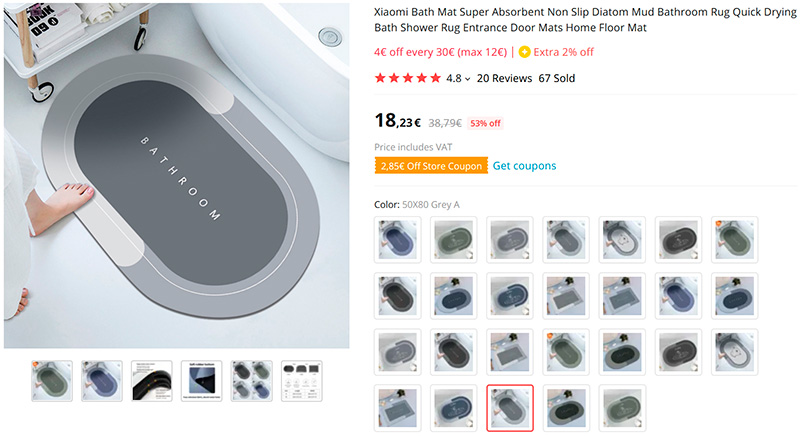Click the gold coin icon beside Extra 2% off
The image size is (800, 436).
coord(525,52)
